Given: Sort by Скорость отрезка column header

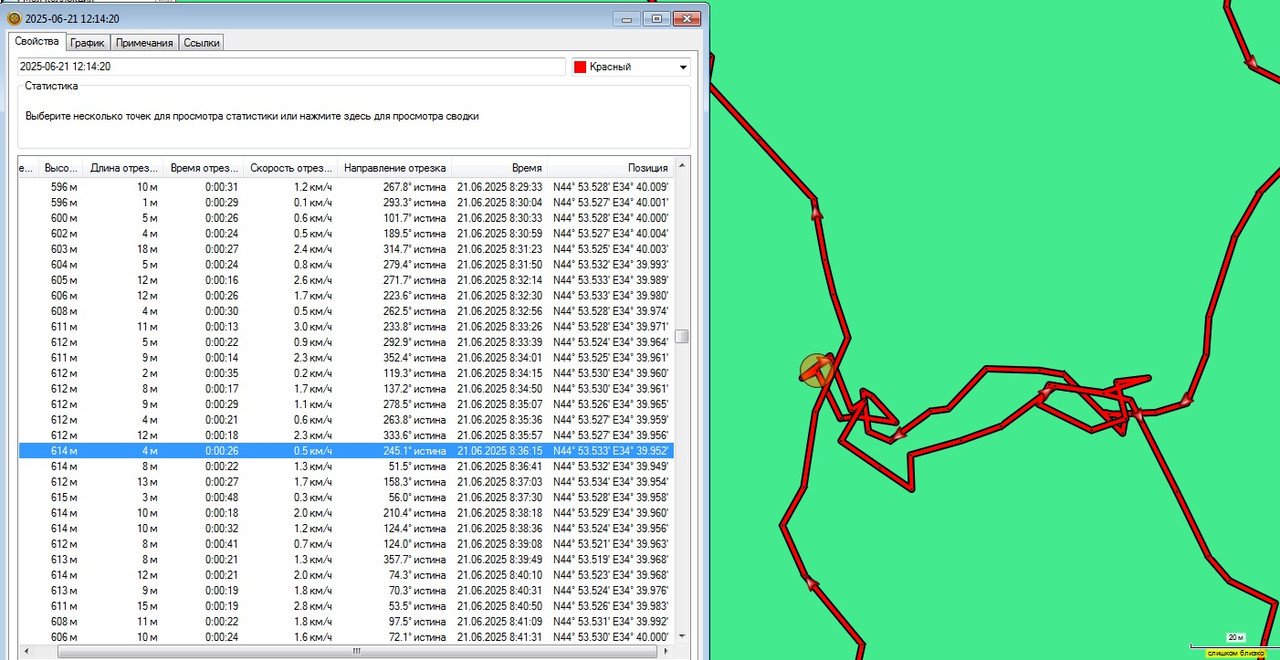Looking at the screenshot, I should tap(290, 168).
